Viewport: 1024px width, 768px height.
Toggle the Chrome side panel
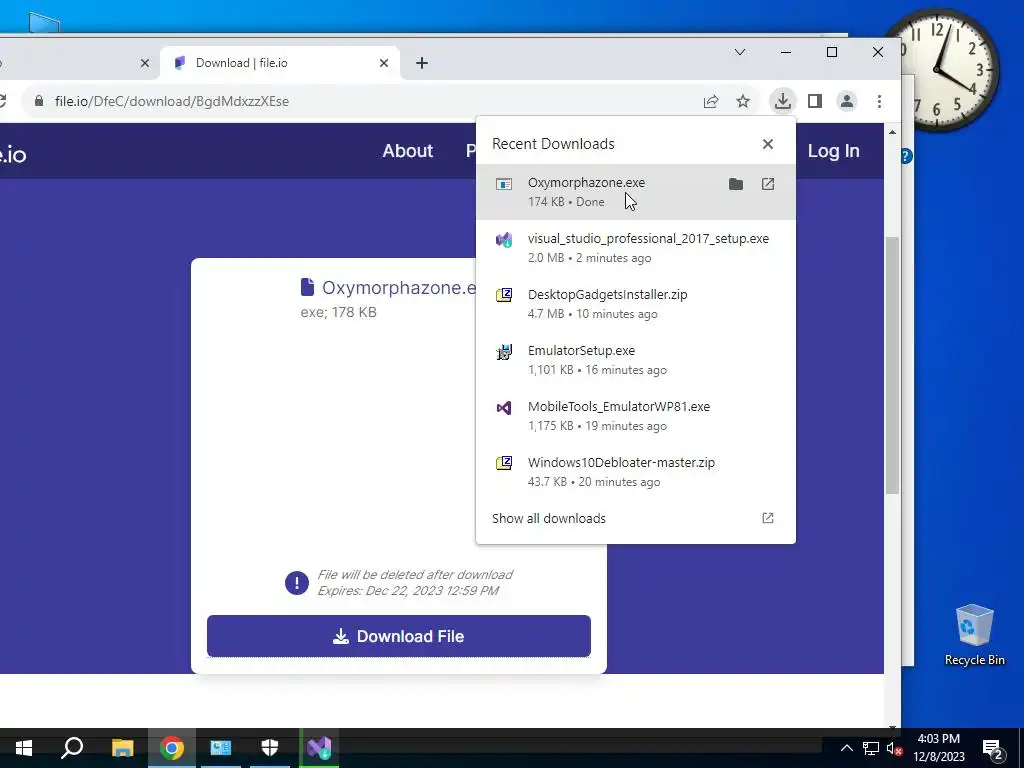(x=815, y=101)
